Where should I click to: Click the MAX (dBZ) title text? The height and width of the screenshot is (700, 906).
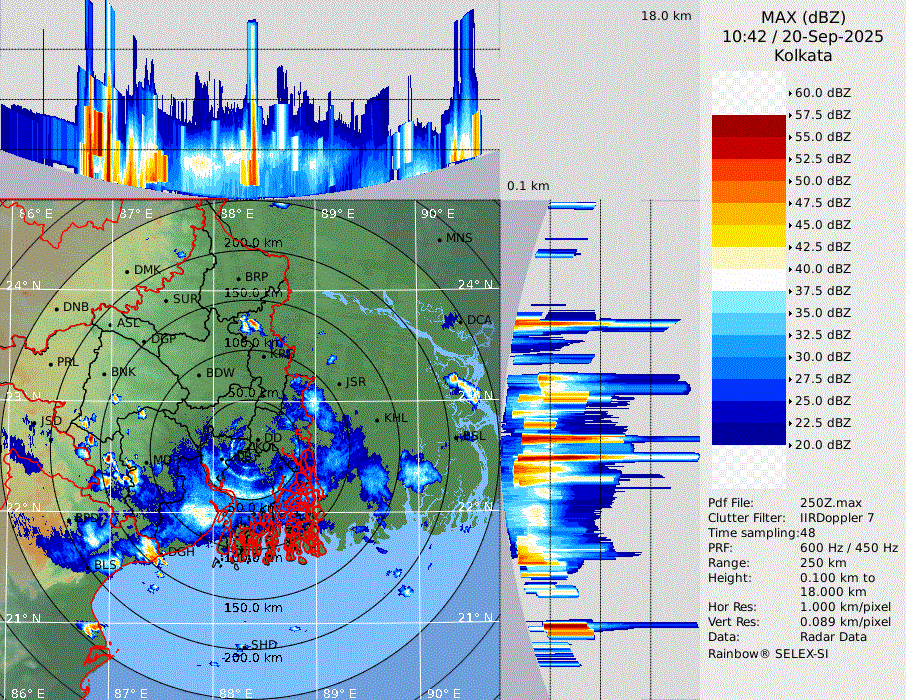[802, 17]
